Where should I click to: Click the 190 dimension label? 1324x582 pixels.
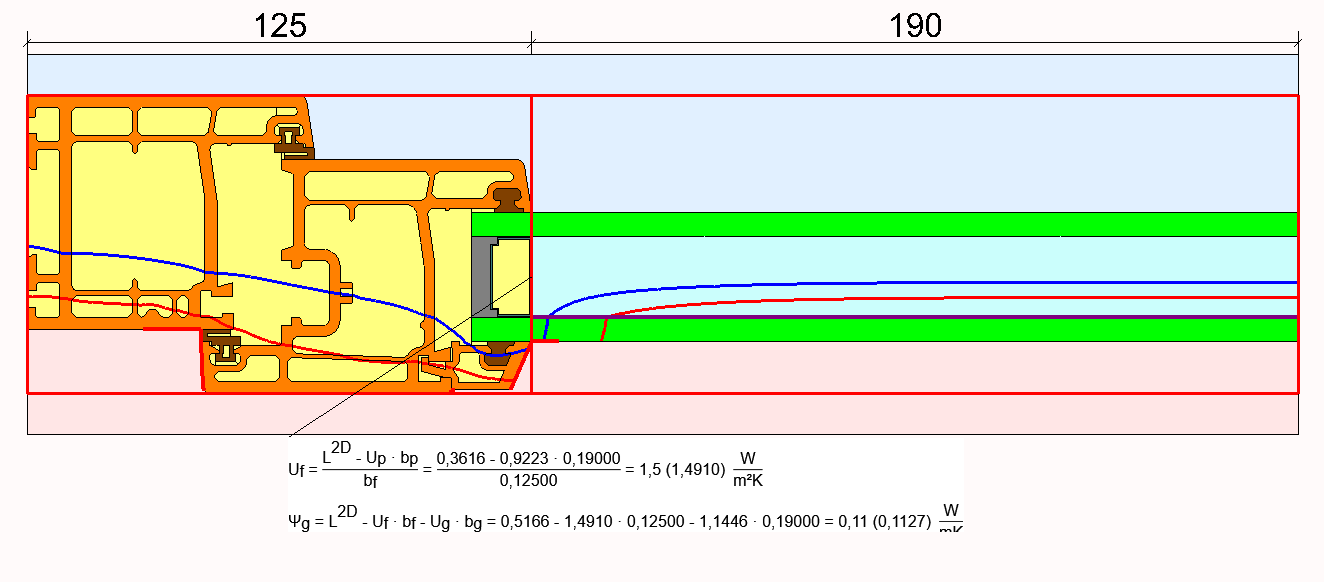[915, 26]
